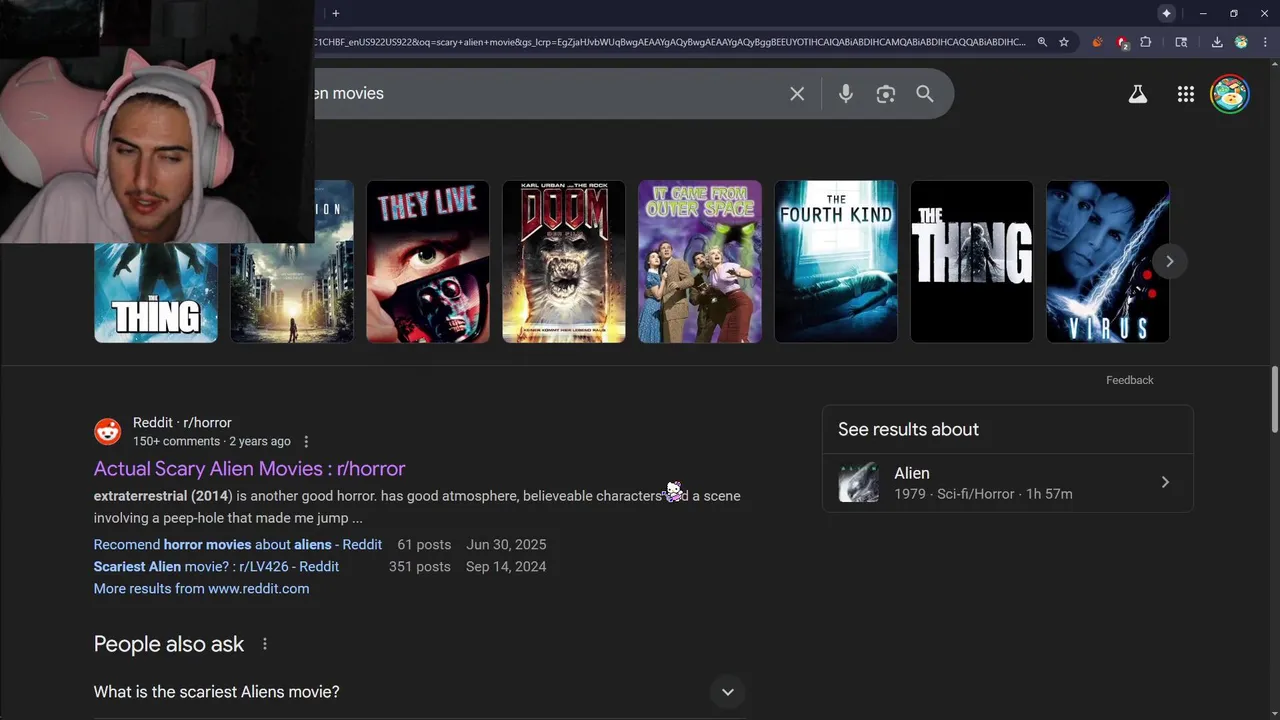Viewport: 1280px width, 720px height.
Task: Open Search Labs flask icon
Action: pos(1138,94)
